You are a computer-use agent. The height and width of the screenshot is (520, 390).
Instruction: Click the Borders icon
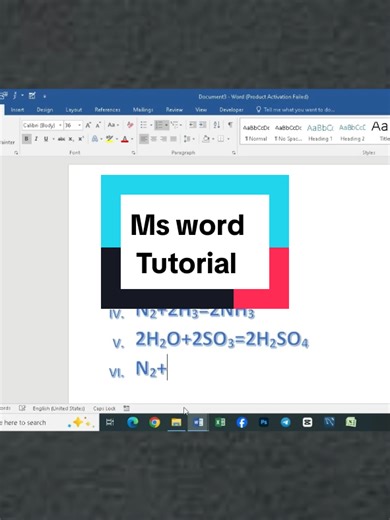tap(221, 139)
